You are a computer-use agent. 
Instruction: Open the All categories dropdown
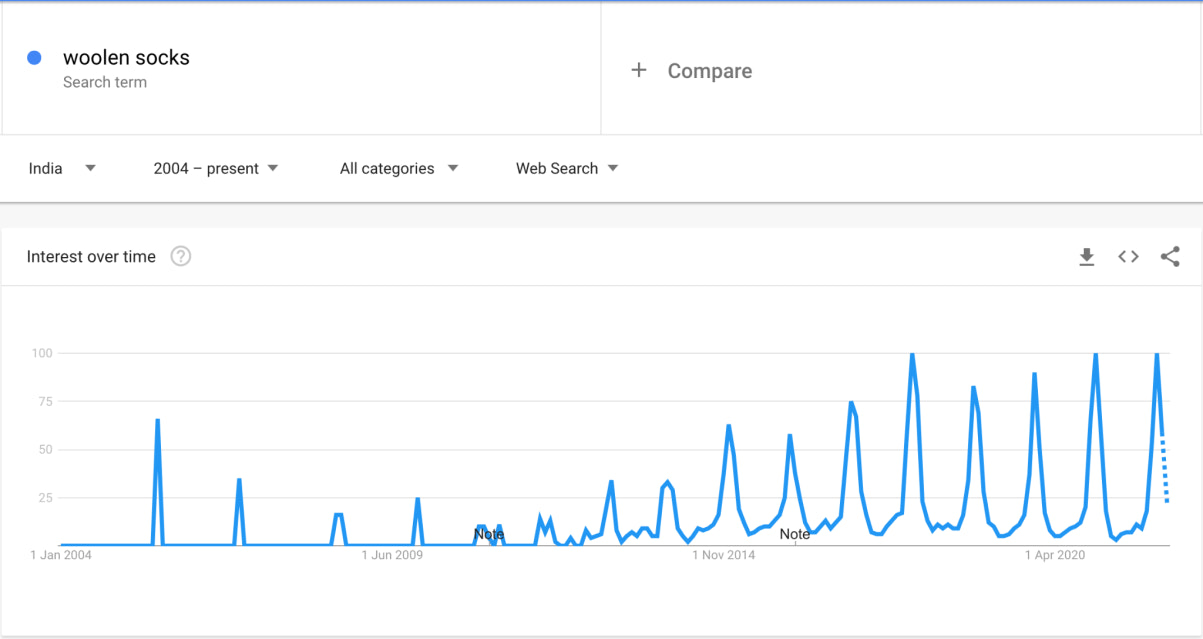click(398, 168)
